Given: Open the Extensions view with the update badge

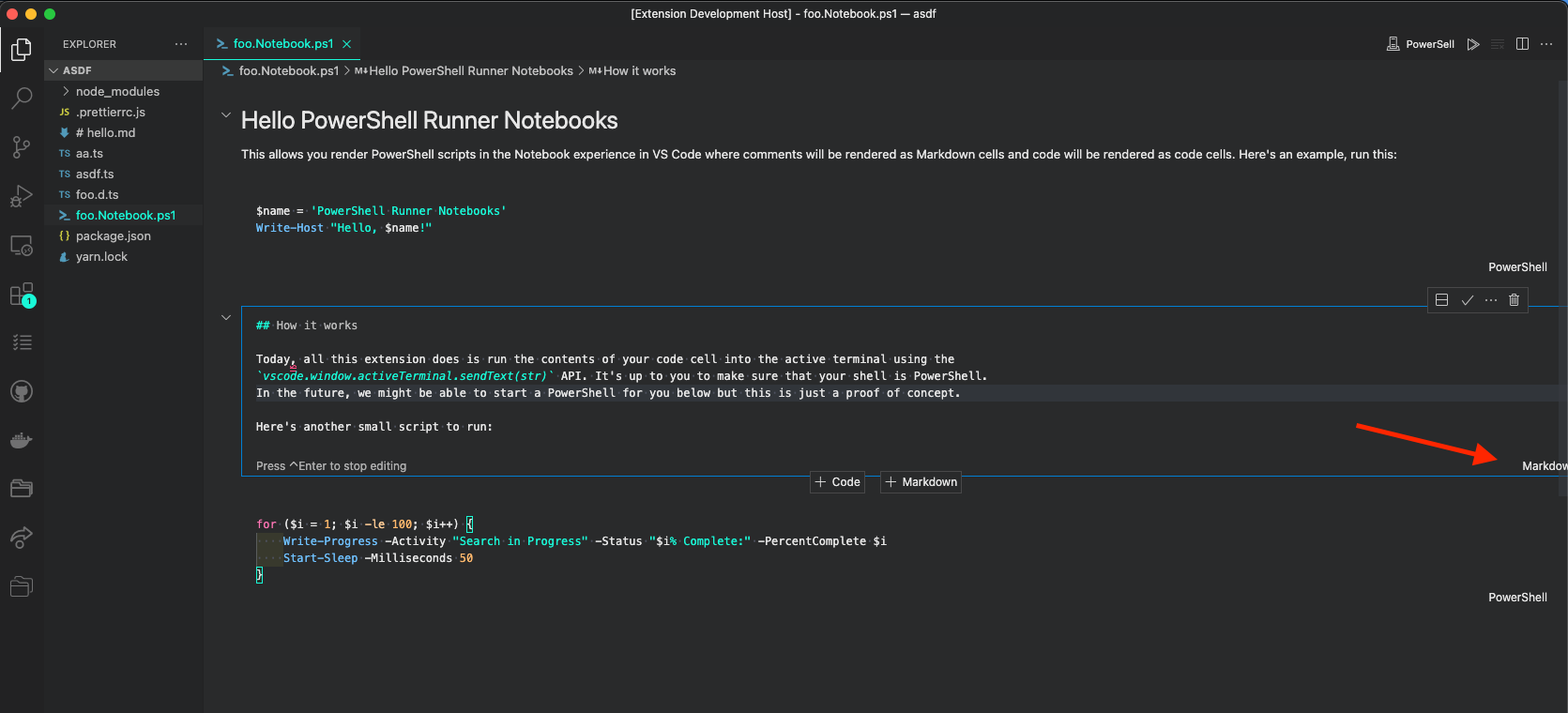Looking at the screenshot, I should pyautogui.click(x=22, y=295).
